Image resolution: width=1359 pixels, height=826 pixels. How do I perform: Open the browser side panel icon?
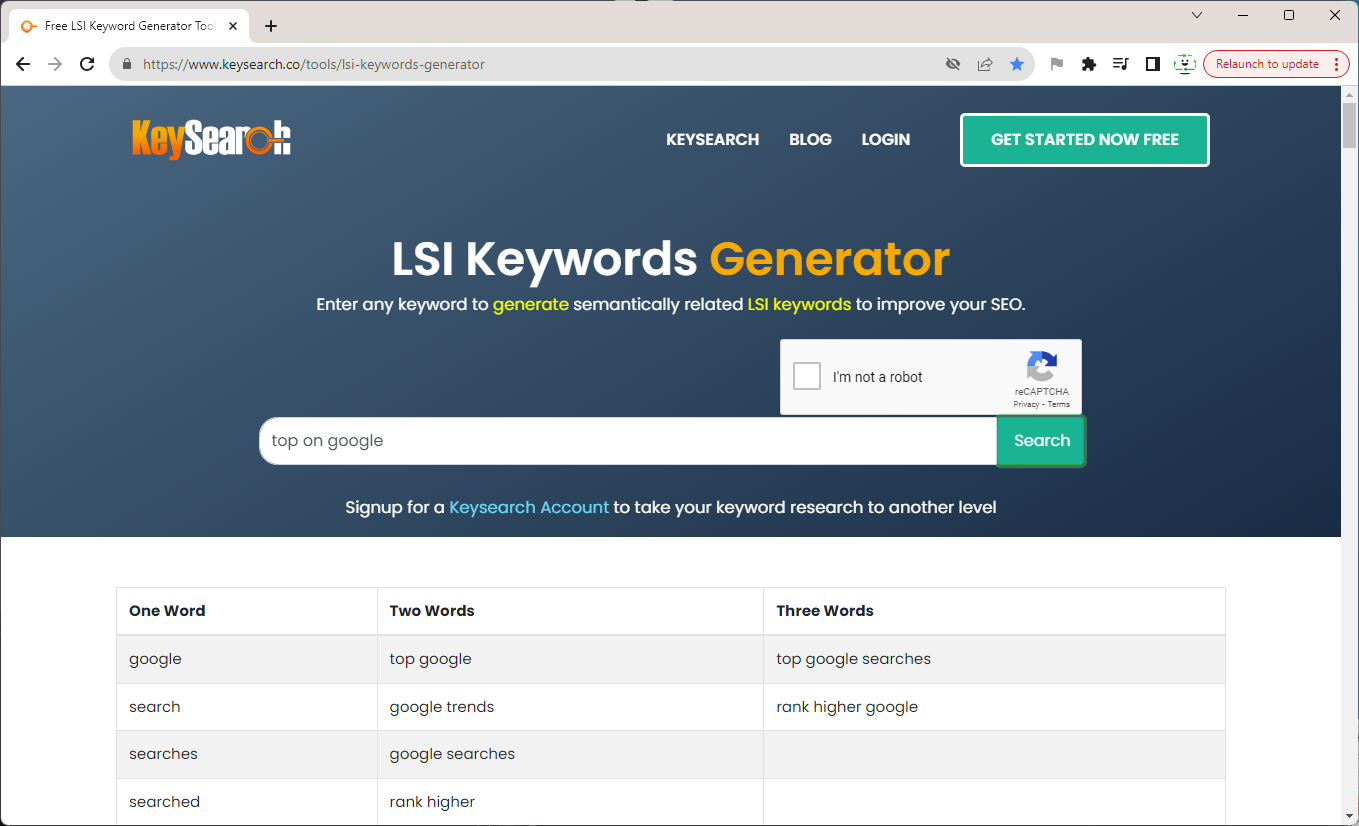[x=1153, y=64]
